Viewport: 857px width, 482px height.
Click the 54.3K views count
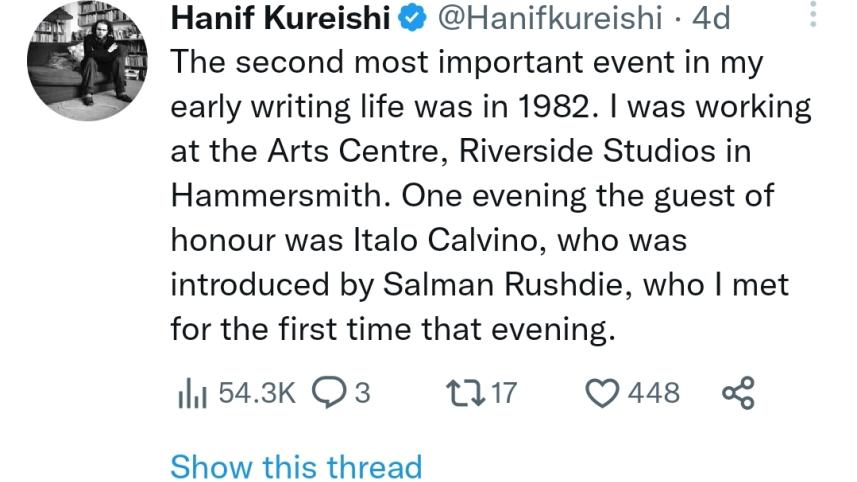tap(257, 393)
